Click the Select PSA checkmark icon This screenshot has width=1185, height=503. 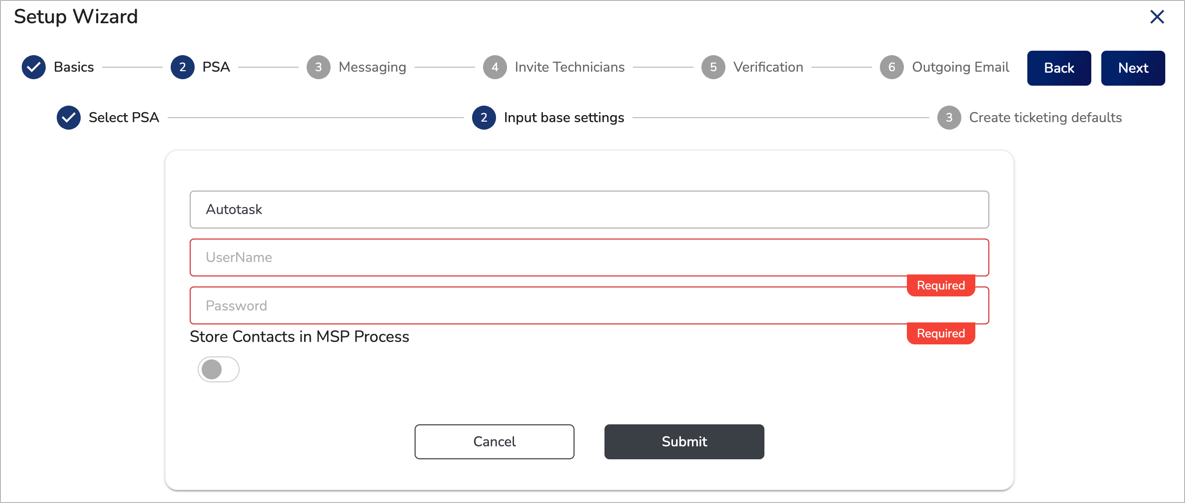tap(68, 118)
